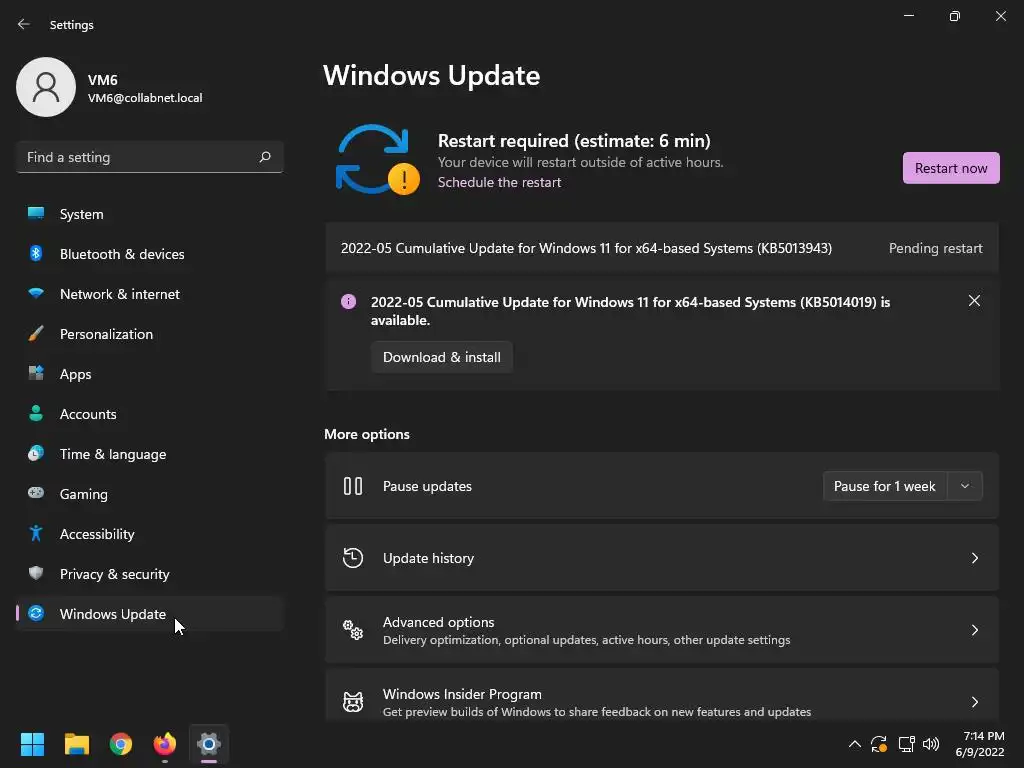Expand the Update history section

pyautogui.click(x=974, y=558)
